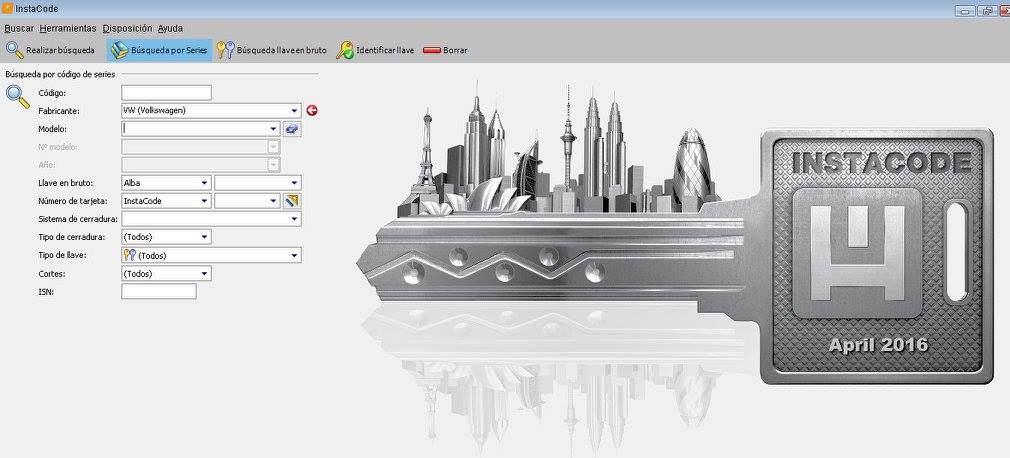The image size is (1010, 458).
Task: Click the large magnifier search icon beside Código
Action: pos(17,96)
